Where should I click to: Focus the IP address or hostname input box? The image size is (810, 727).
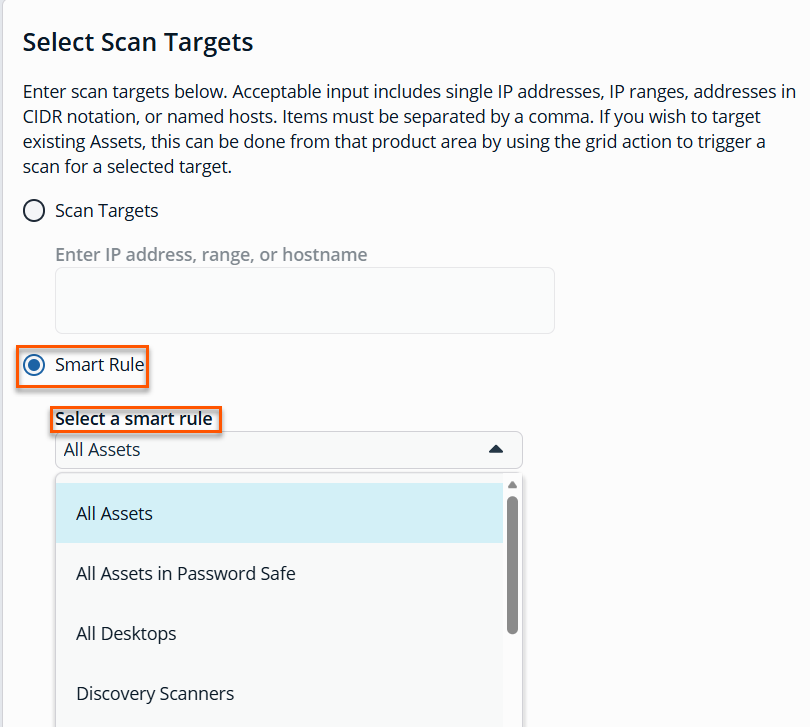coord(304,300)
